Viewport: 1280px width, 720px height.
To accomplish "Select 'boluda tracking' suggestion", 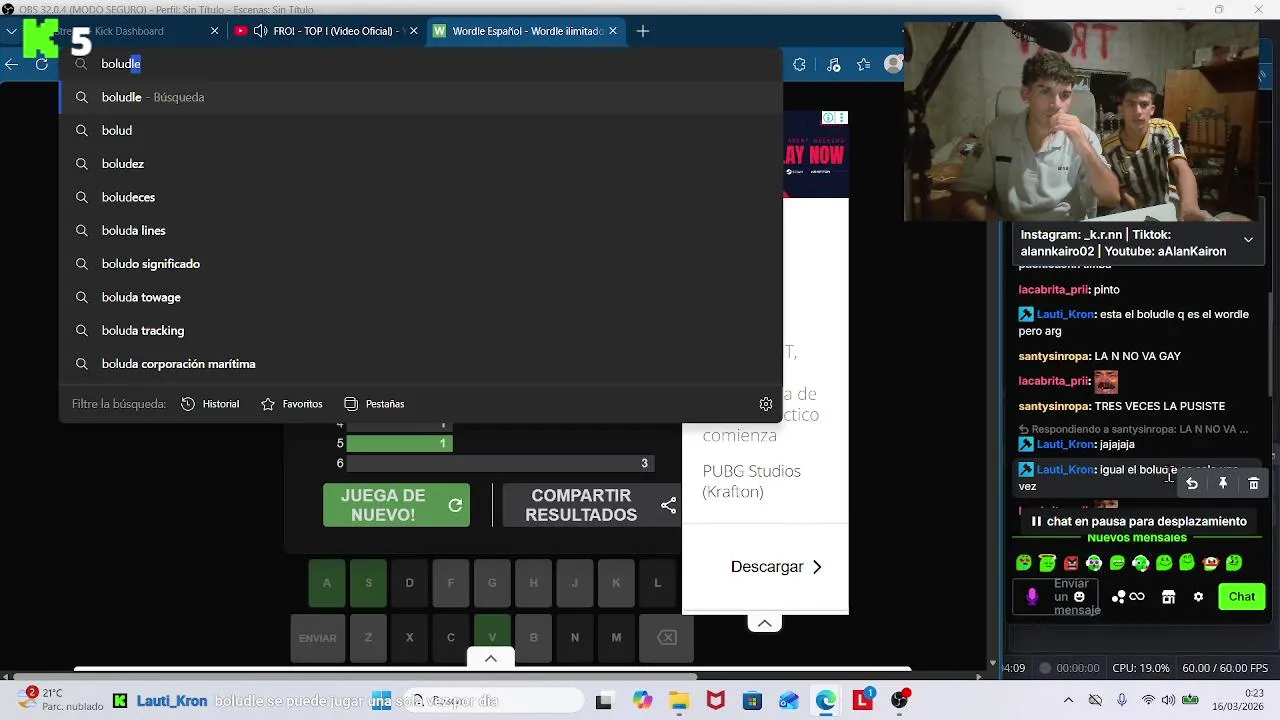I will 420,331.
